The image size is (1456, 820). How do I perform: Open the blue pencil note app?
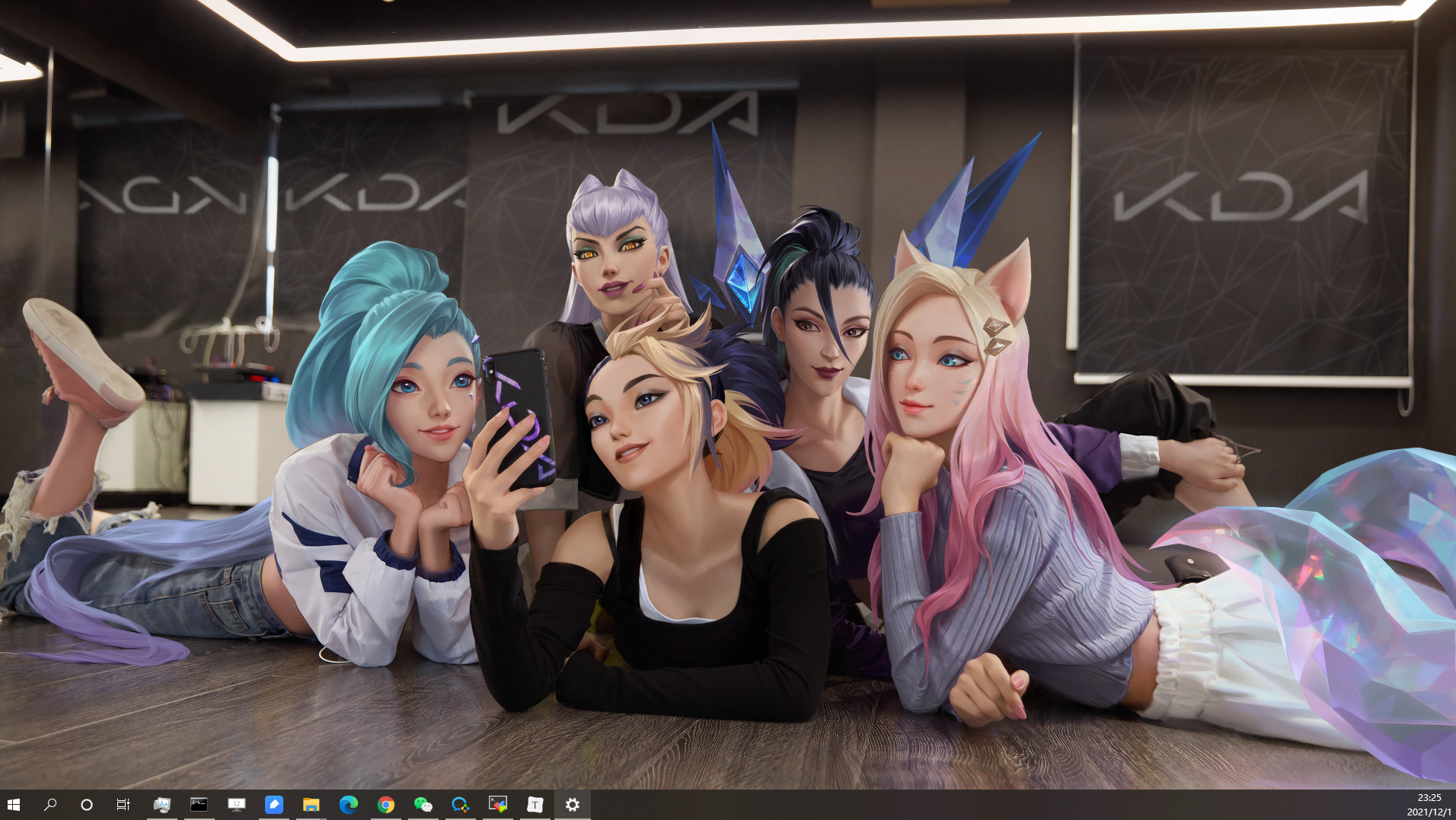(x=273, y=804)
